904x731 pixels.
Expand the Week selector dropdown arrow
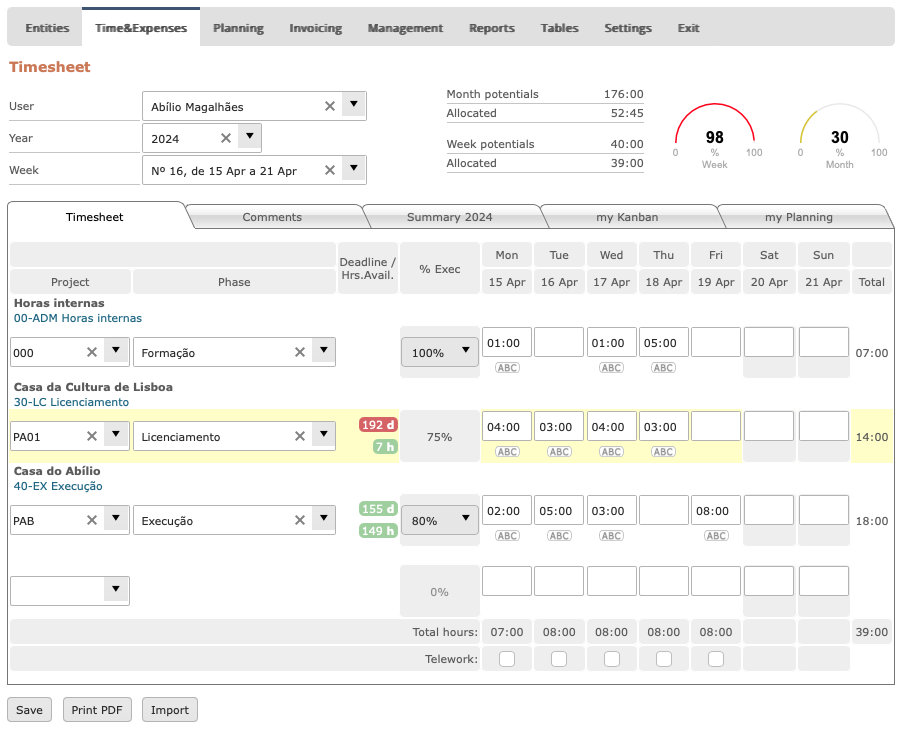[x=354, y=169]
